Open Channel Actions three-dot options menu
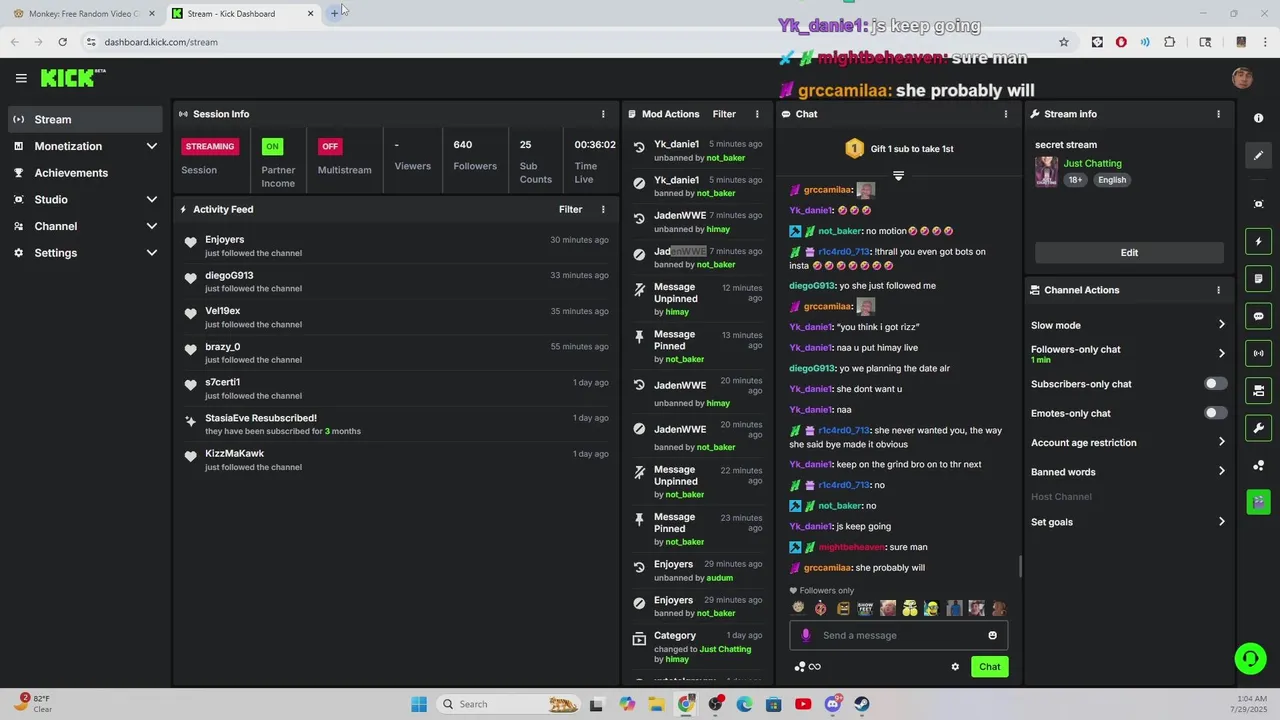This screenshot has height=720, width=1280. click(1218, 290)
